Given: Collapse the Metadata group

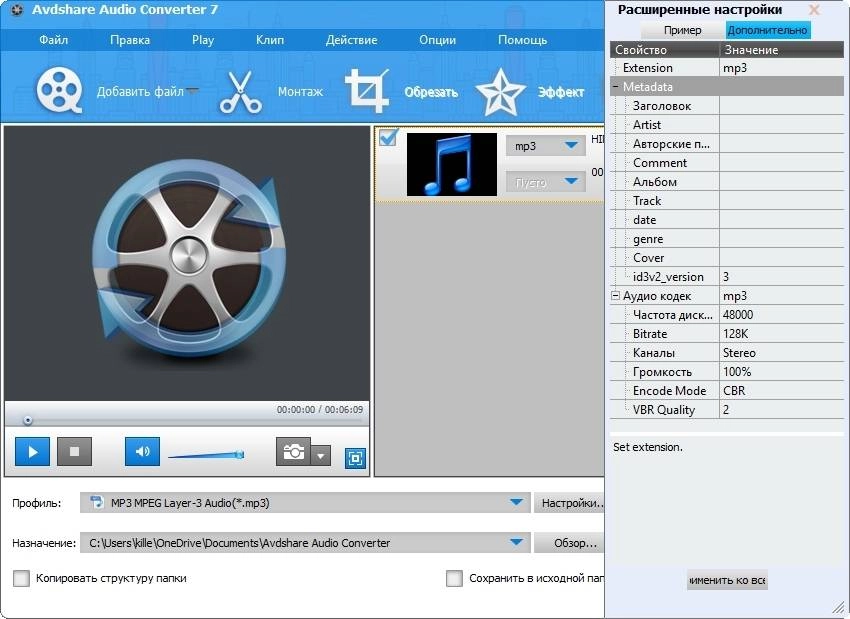Looking at the screenshot, I should [x=615, y=87].
